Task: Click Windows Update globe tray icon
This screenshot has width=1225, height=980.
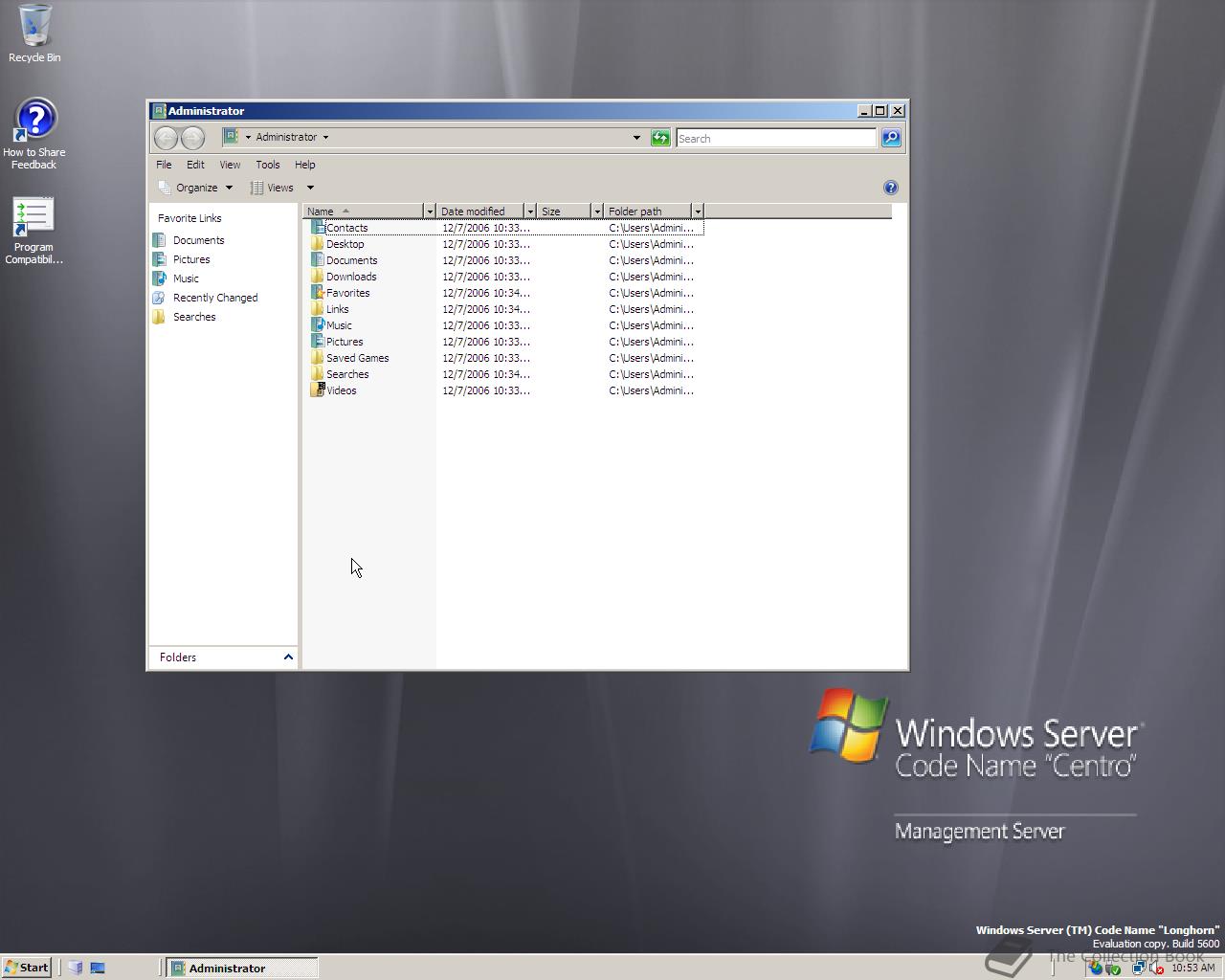Action: (1096, 968)
